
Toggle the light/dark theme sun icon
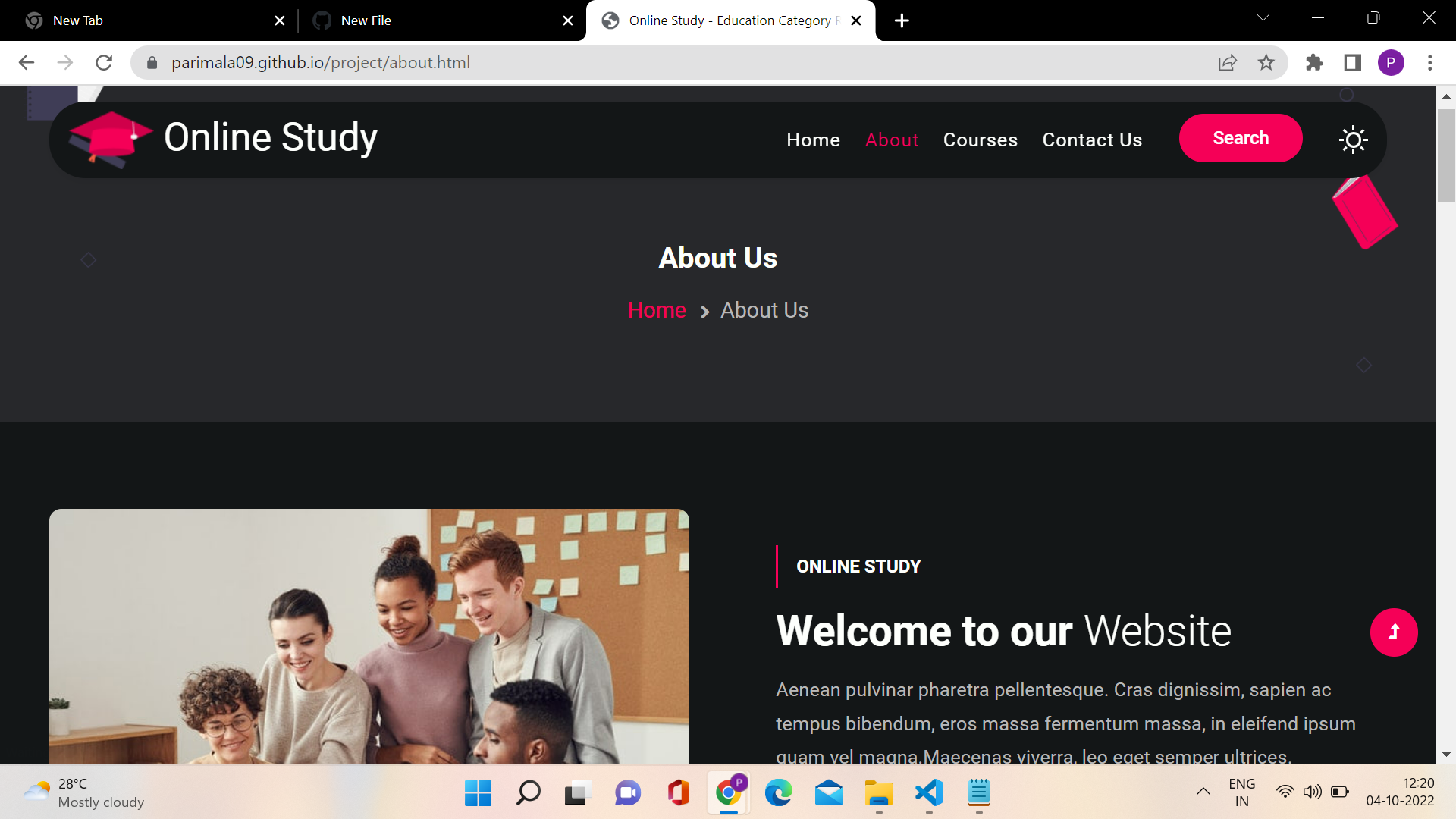1353,140
